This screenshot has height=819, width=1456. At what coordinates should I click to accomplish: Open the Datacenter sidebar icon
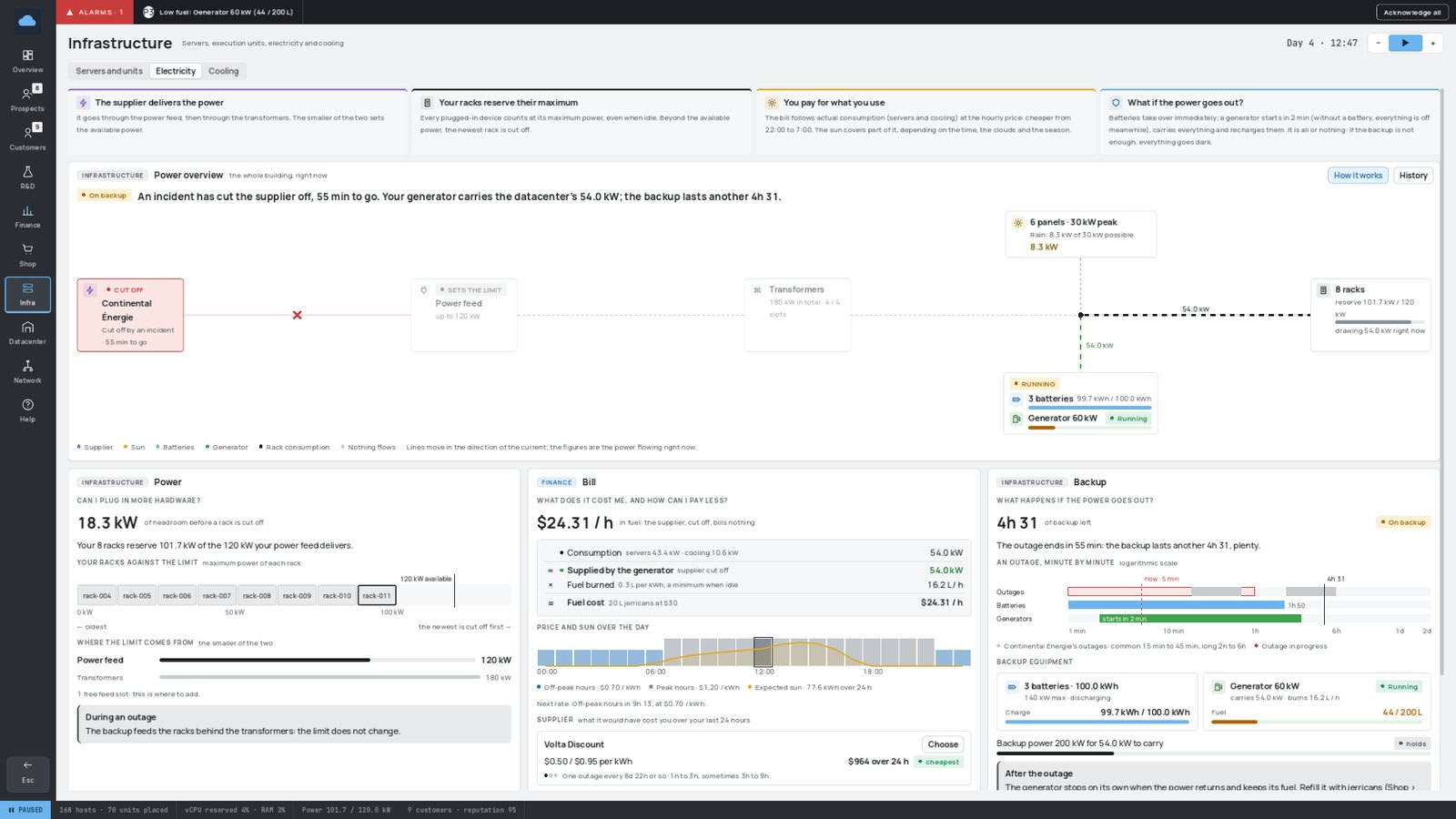[27, 333]
